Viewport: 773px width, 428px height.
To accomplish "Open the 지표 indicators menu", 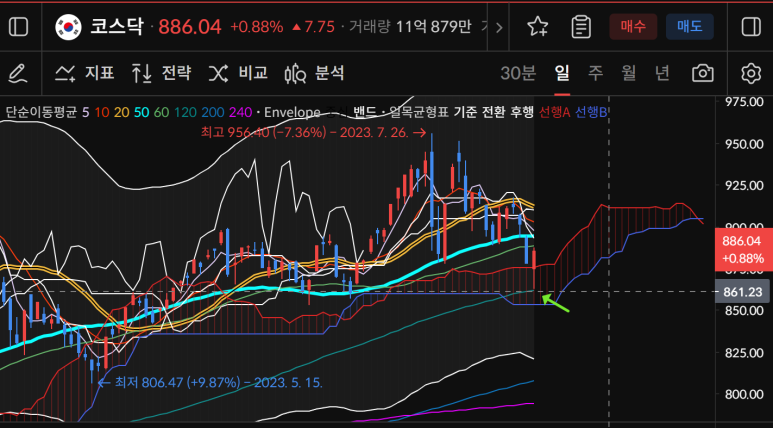I will pyautogui.click(x=84, y=73).
